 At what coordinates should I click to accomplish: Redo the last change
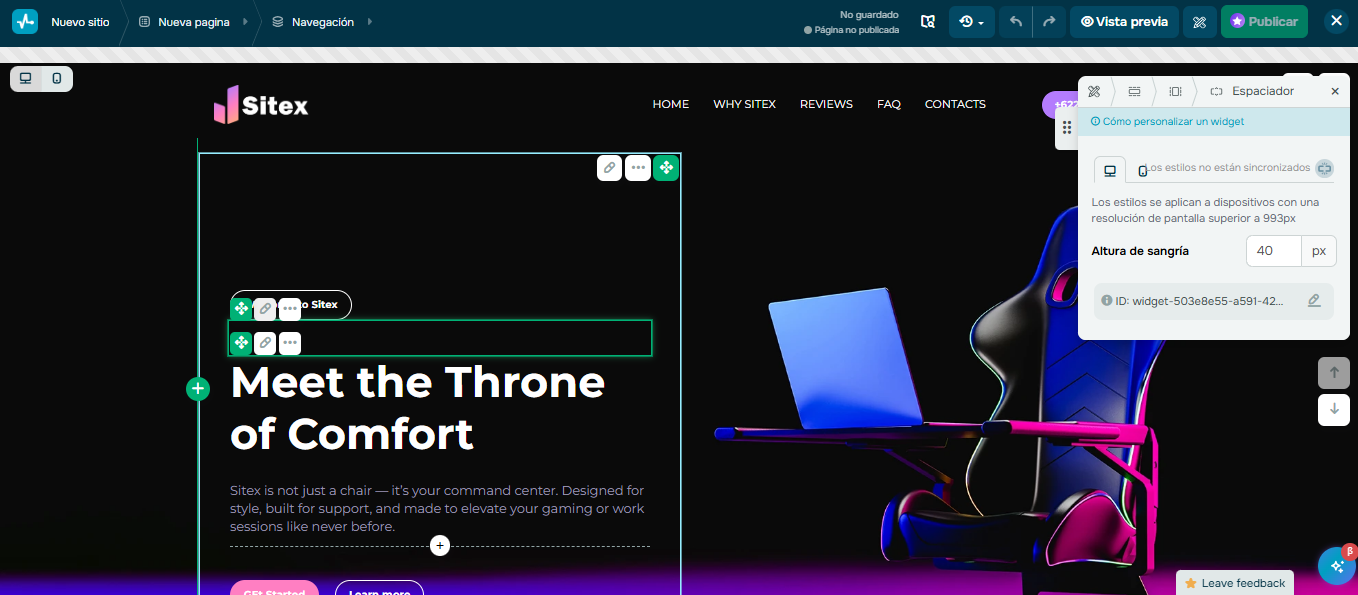pos(1049,22)
